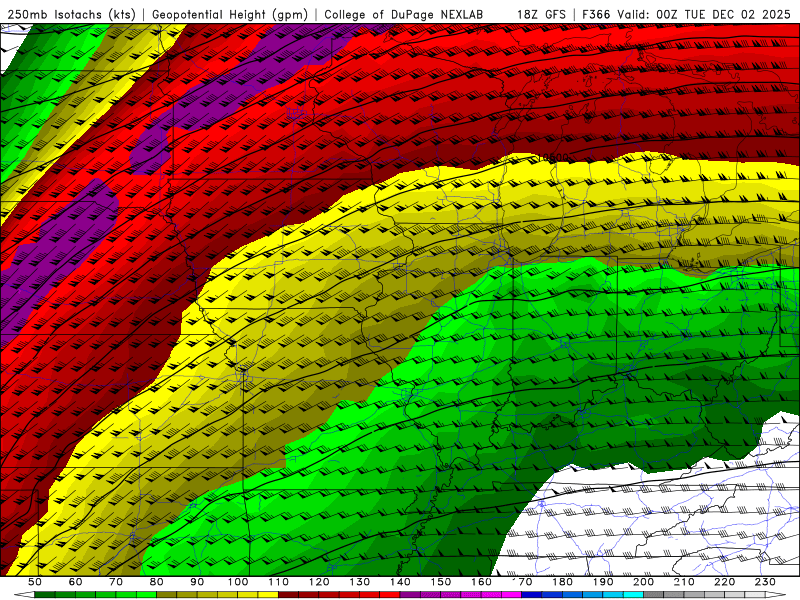Screen dimensions: 800x600
Task: Click the 'Valid: 00Z TUE DEC 02 2025' text
Action: click(x=704, y=14)
